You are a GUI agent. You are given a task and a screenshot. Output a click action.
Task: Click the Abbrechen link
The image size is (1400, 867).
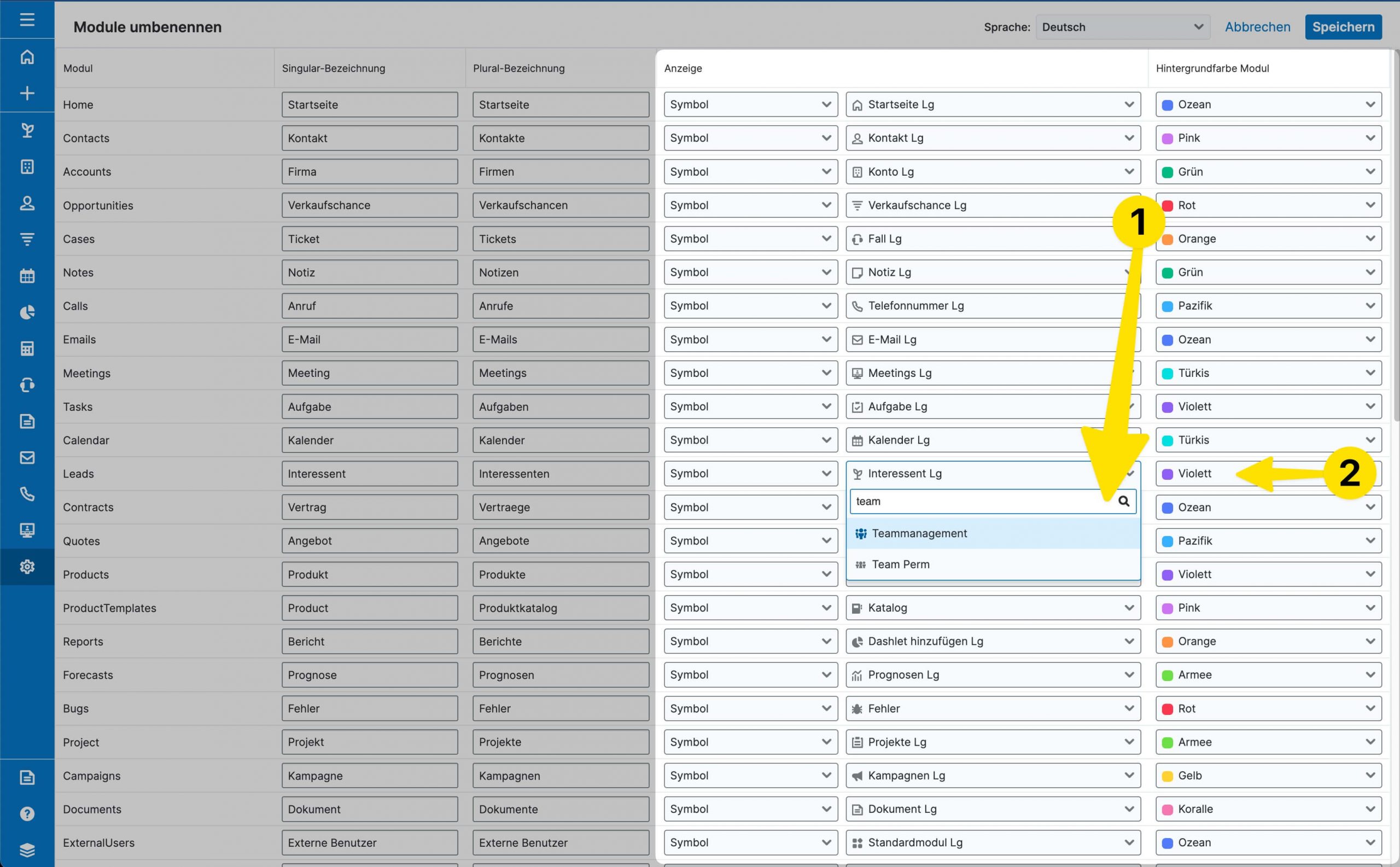pyautogui.click(x=1257, y=27)
